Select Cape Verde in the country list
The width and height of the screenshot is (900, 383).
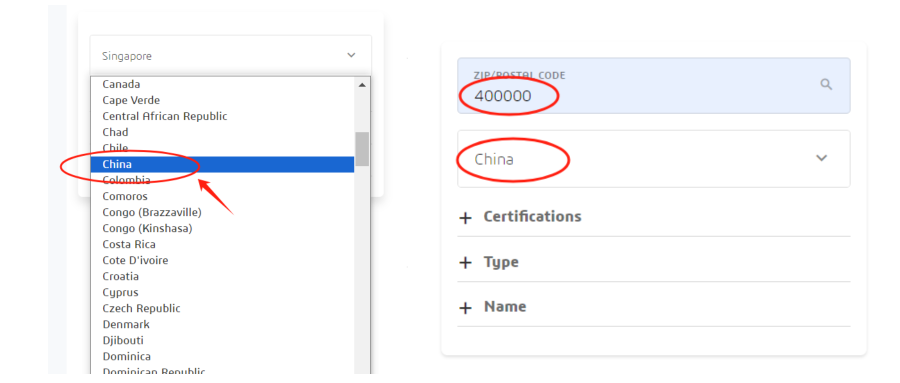pyautogui.click(x=222, y=100)
